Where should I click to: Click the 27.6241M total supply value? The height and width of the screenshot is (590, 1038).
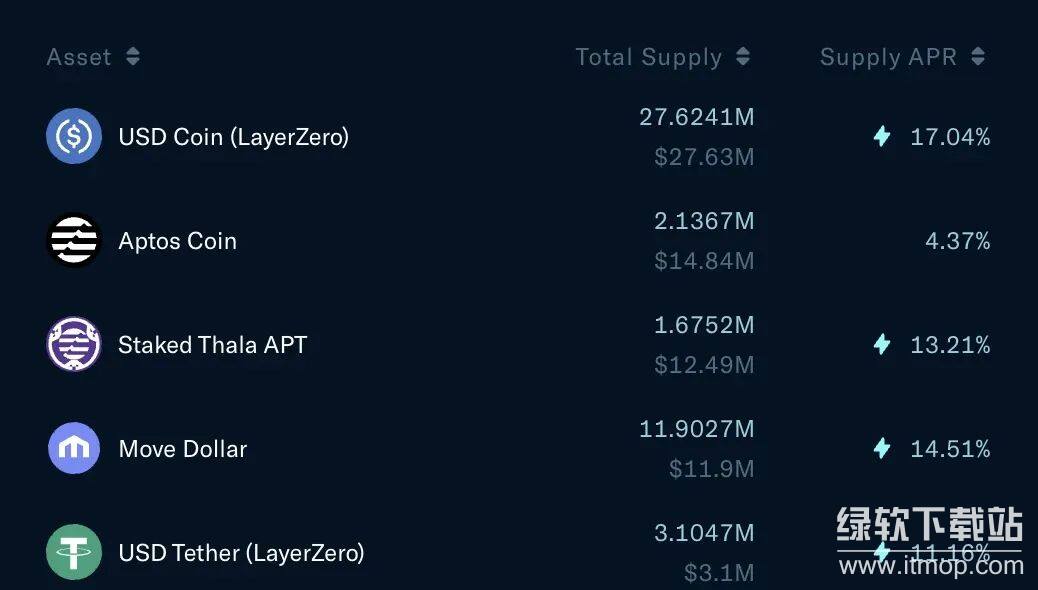[697, 117]
